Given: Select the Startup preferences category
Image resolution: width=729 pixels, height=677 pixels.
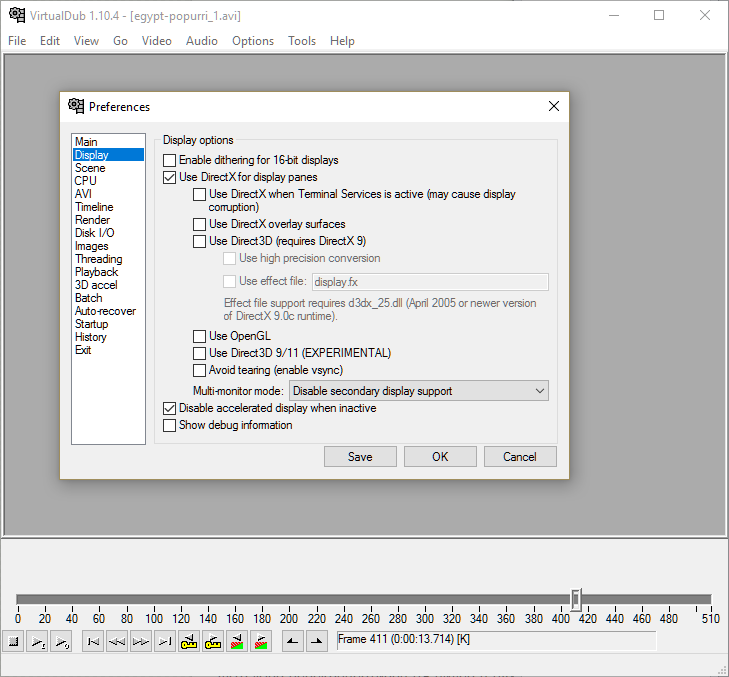Looking at the screenshot, I should [x=108, y=324].
